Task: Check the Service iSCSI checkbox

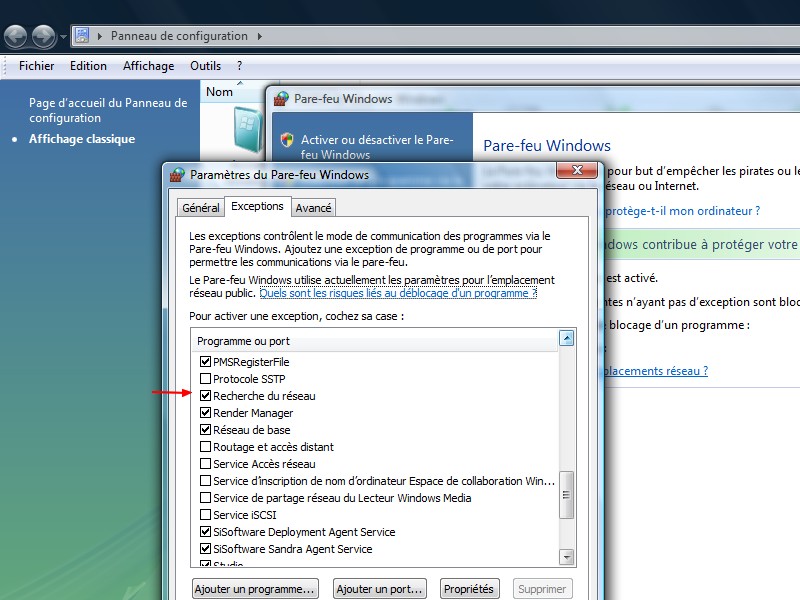Action: pyautogui.click(x=205, y=515)
